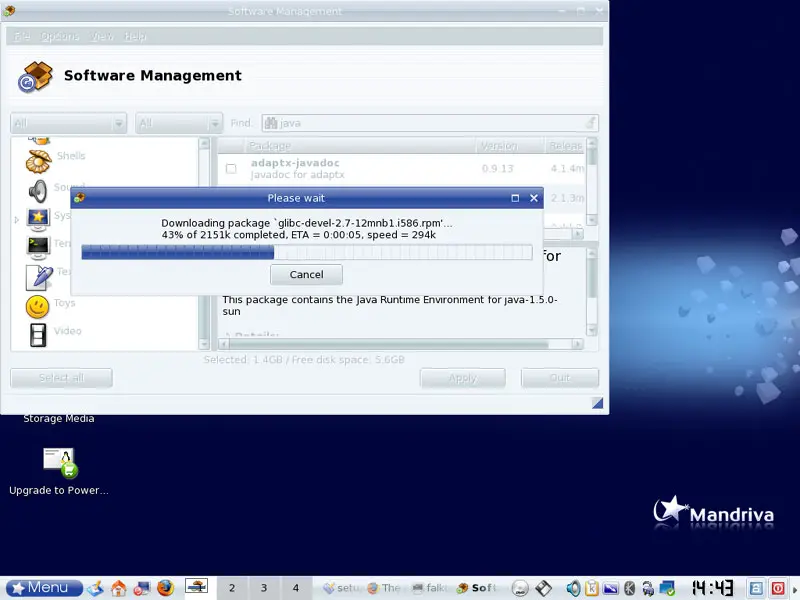Clear the Find search field with broom icon
This screenshot has width=800, height=600.
click(x=590, y=122)
